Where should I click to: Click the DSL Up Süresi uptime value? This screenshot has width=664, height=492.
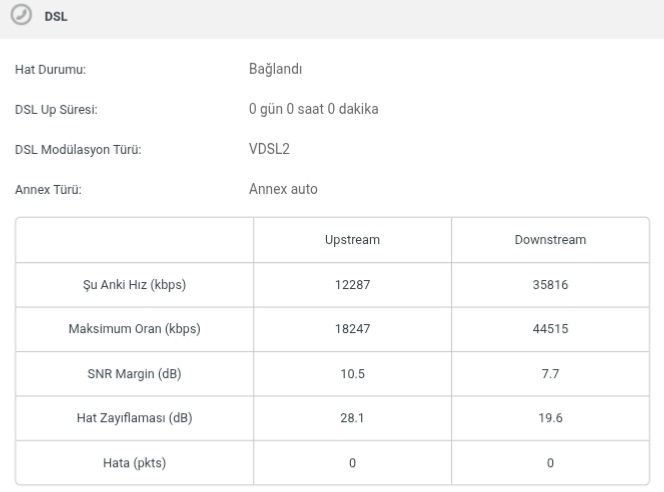[313, 109]
